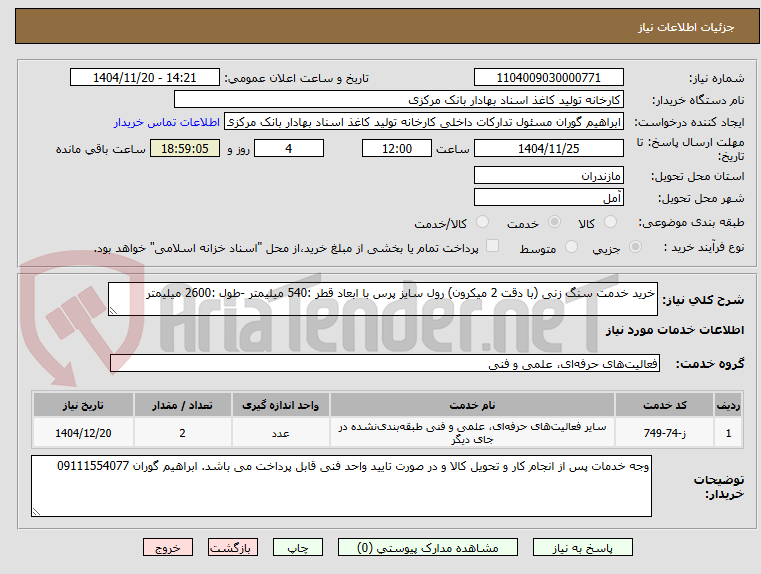This screenshot has height=574, width=761.
Task: Click the remaining days field showing 4
Action: [289, 148]
